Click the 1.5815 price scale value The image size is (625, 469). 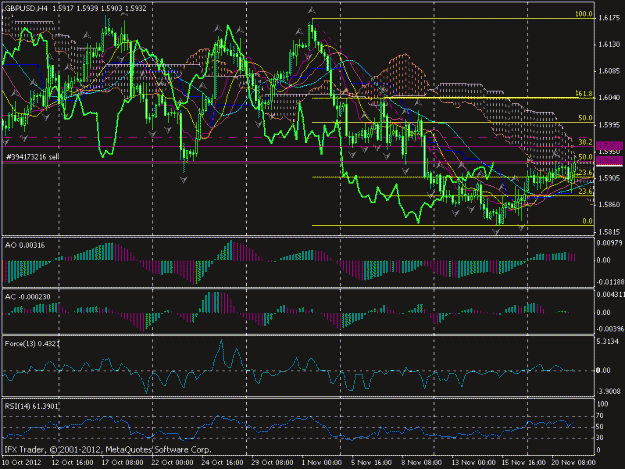pos(609,232)
